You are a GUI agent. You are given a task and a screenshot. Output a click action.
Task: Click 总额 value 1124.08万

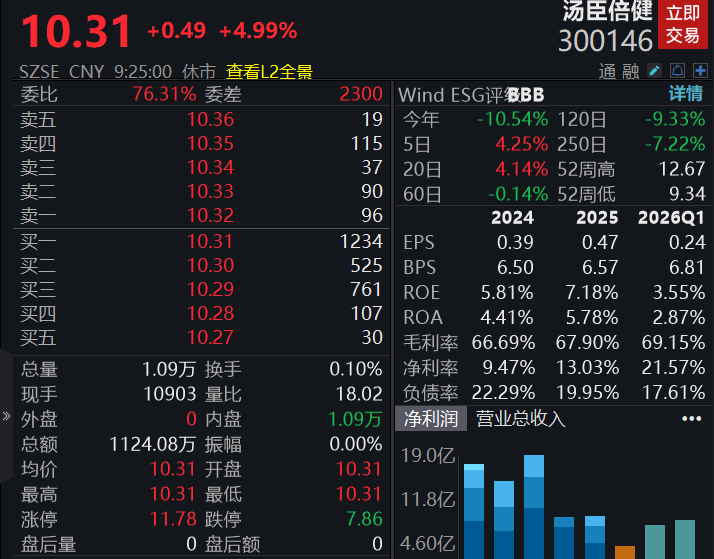[153, 444]
